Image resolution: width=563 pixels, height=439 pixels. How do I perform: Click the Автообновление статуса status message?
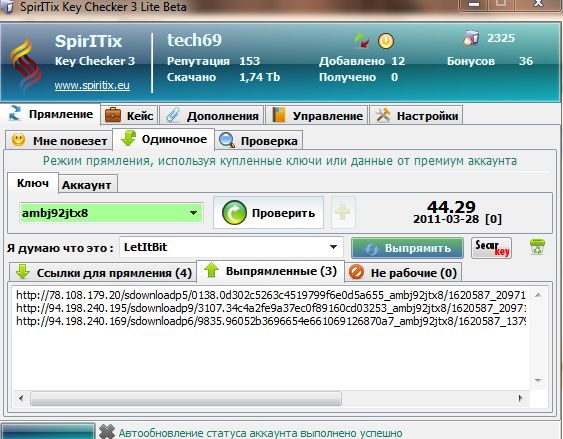(x=260, y=433)
